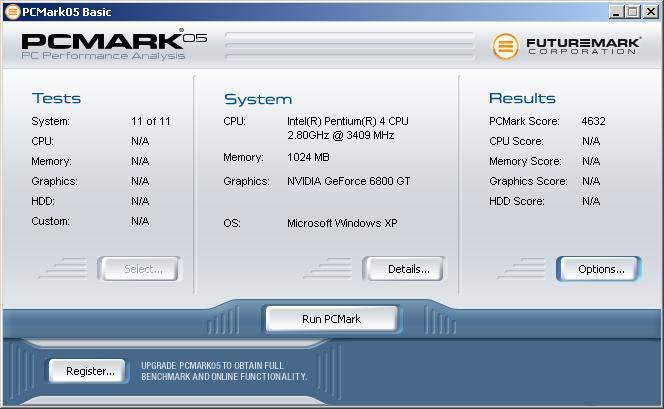664x409 pixels.
Task: Click 'PCMark05 Basic' window title text
Action: click(66, 12)
